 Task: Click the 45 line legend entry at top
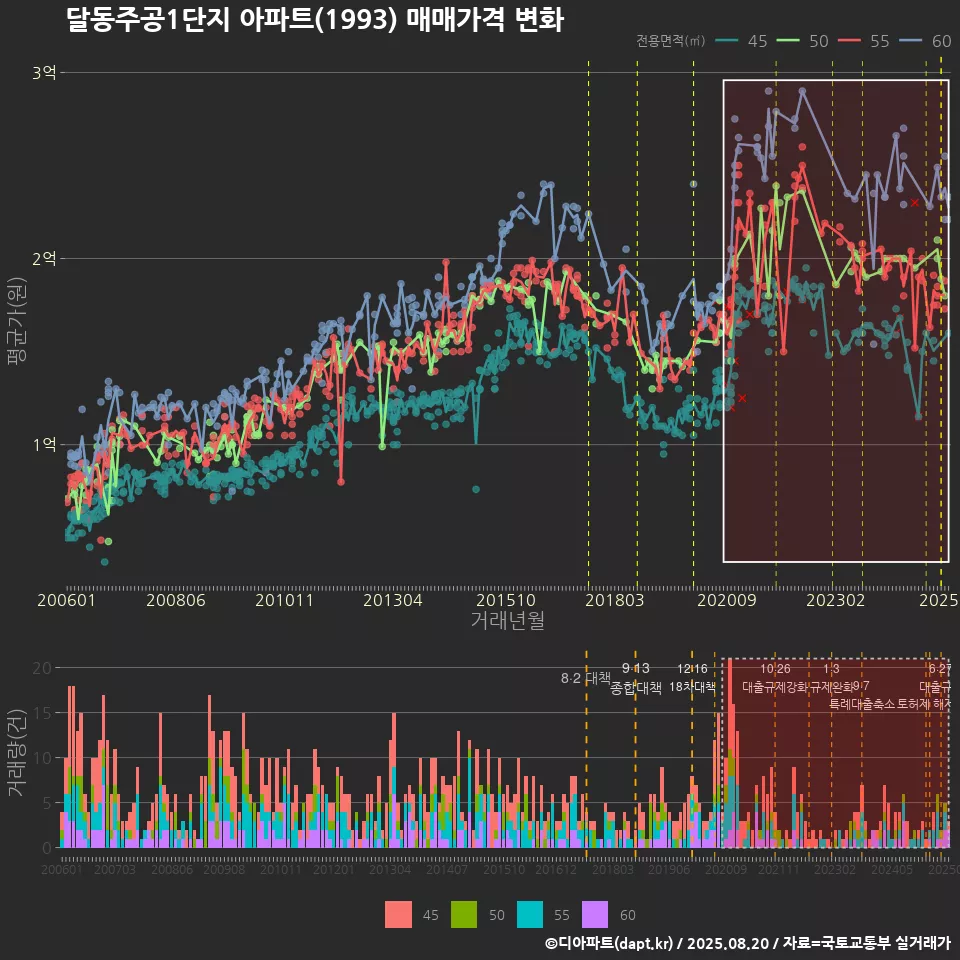coord(741,41)
